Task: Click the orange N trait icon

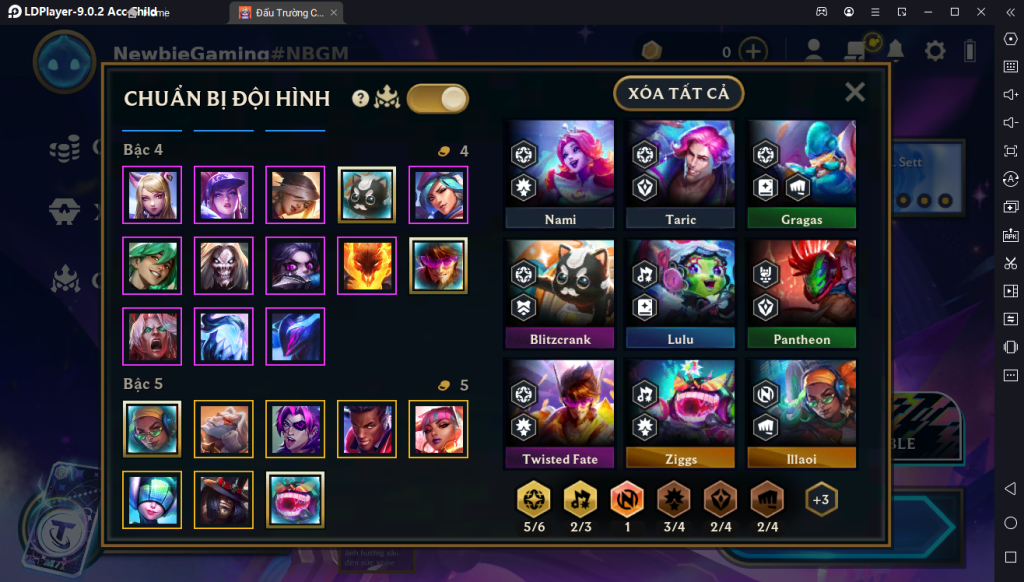Action: pyautogui.click(x=627, y=500)
